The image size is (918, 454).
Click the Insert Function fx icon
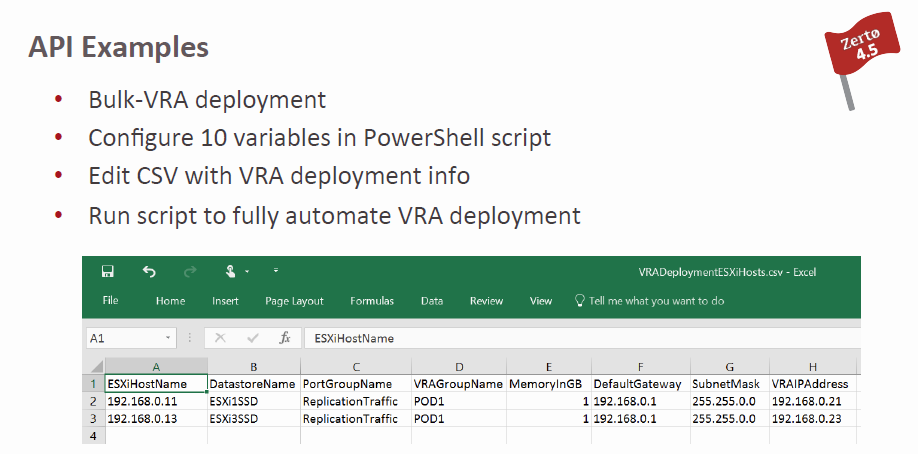pos(285,338)
